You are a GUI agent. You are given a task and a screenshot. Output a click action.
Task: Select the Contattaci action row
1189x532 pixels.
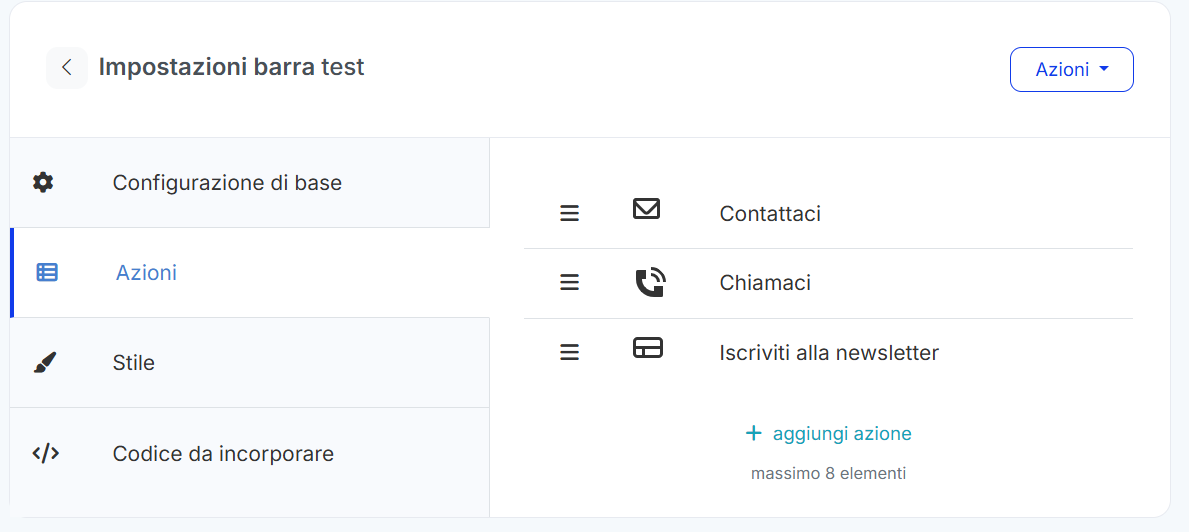pos(770,214)
